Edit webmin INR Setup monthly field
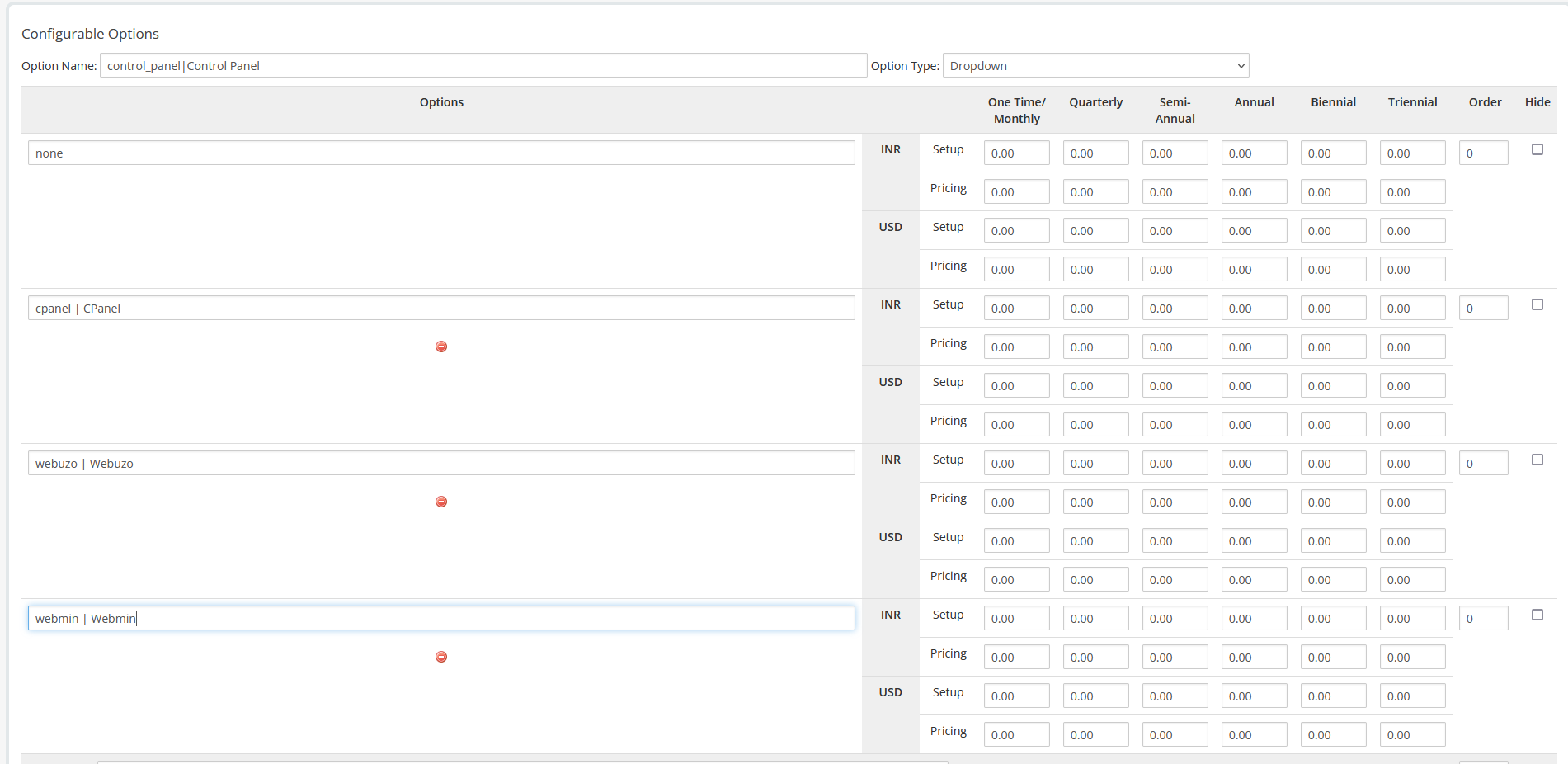This screenshot has height=764, width=1568. pyautogui.click(x=1017, y=618)
